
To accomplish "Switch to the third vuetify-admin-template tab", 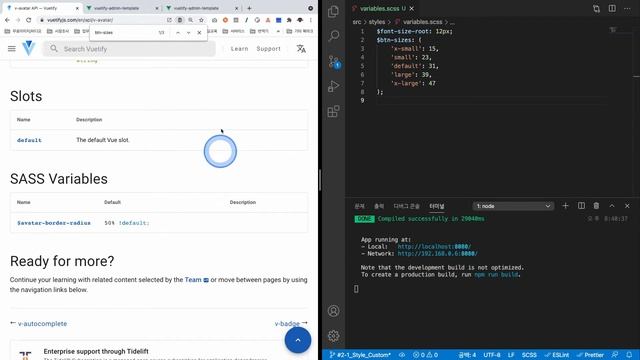I will coord(202,8).
